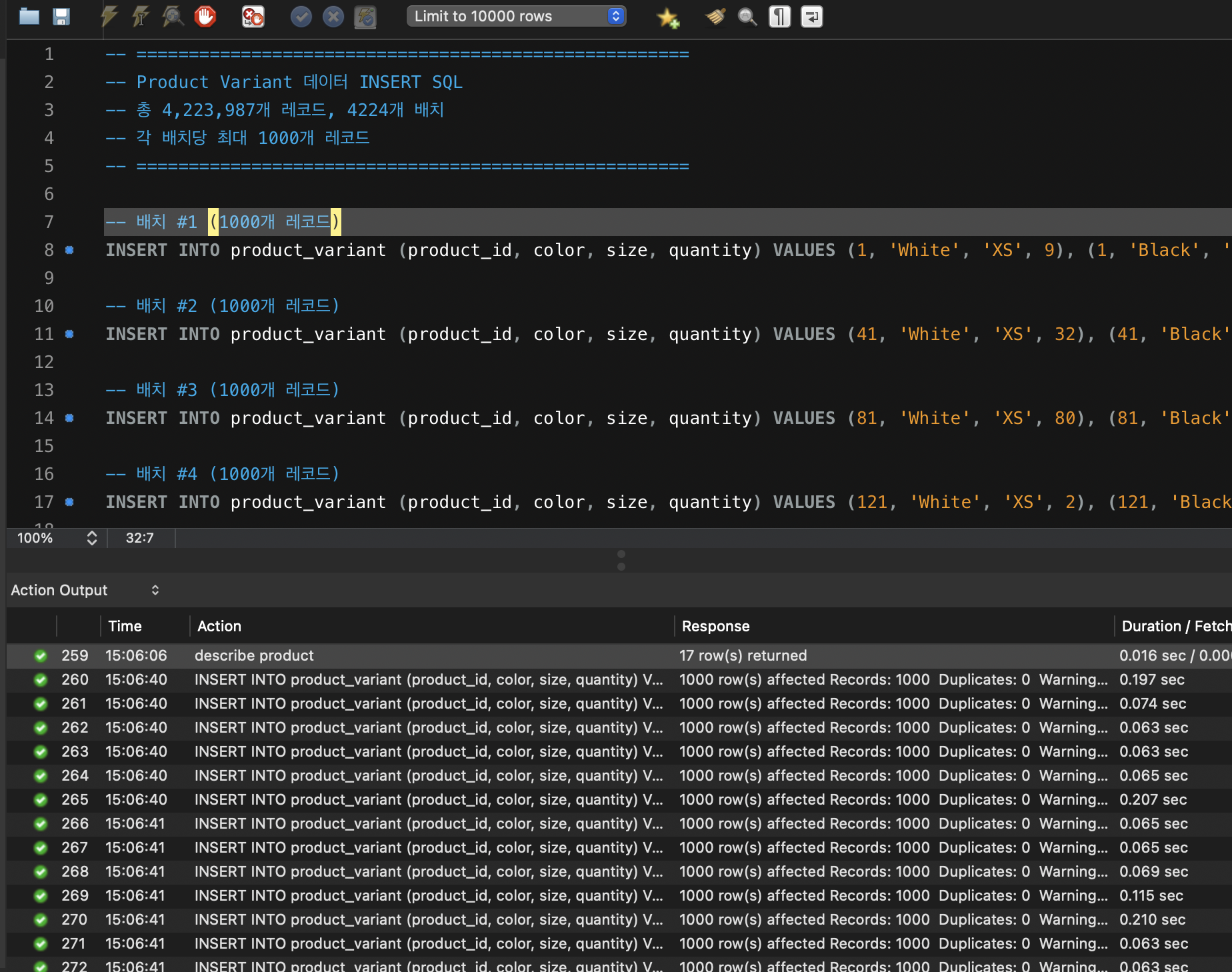Click line number 5 in the gutter
This screenshot has height=972, width=1232.
tap(49, 166)
